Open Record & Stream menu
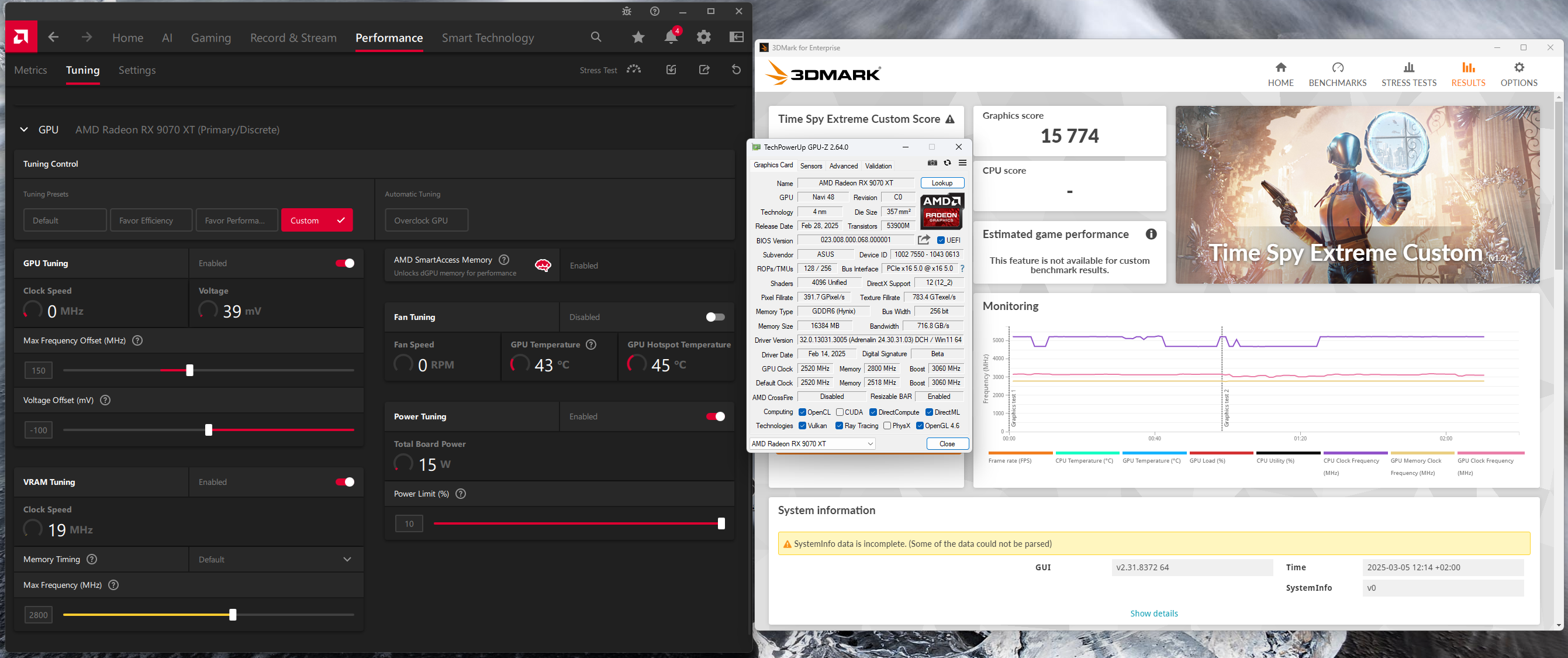Viewport: 1568px width, 658px height. coord(293,38)
